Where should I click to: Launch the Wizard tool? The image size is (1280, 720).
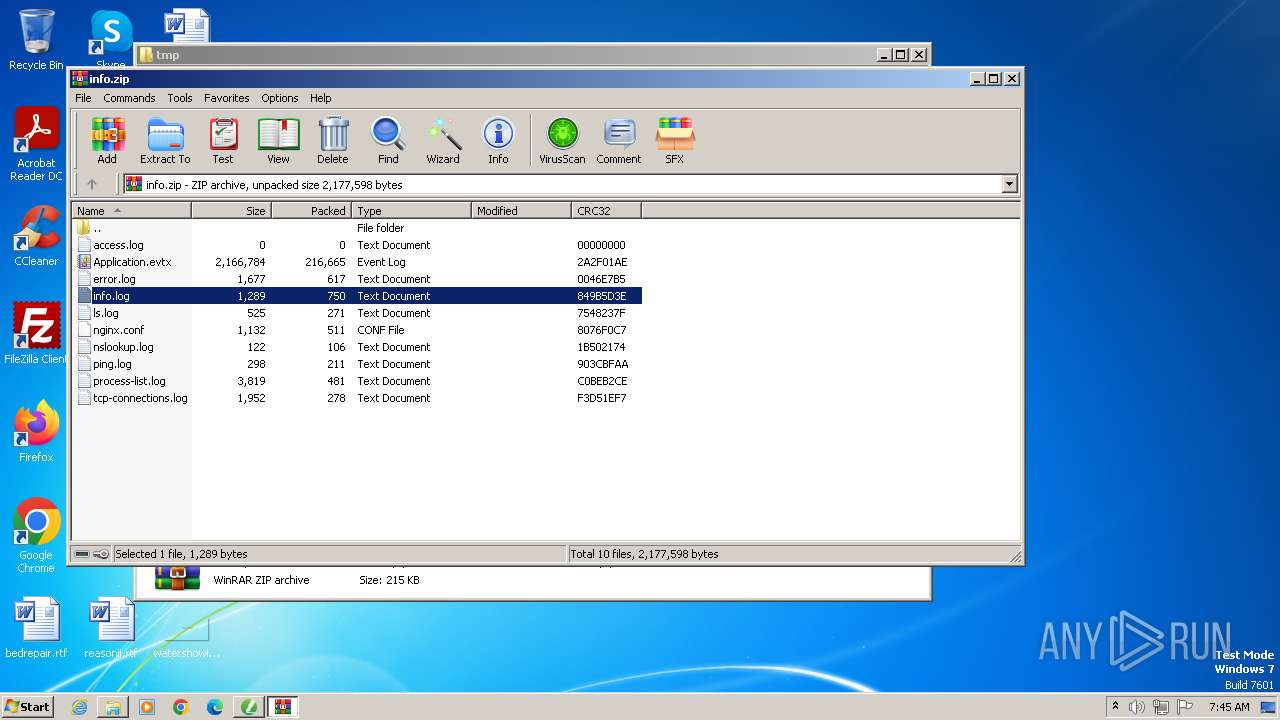tap(443, 141)
